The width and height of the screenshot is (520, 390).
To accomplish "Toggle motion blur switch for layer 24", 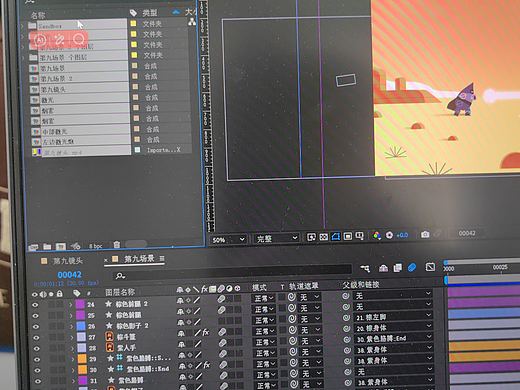I will click(x=221, y=299).
